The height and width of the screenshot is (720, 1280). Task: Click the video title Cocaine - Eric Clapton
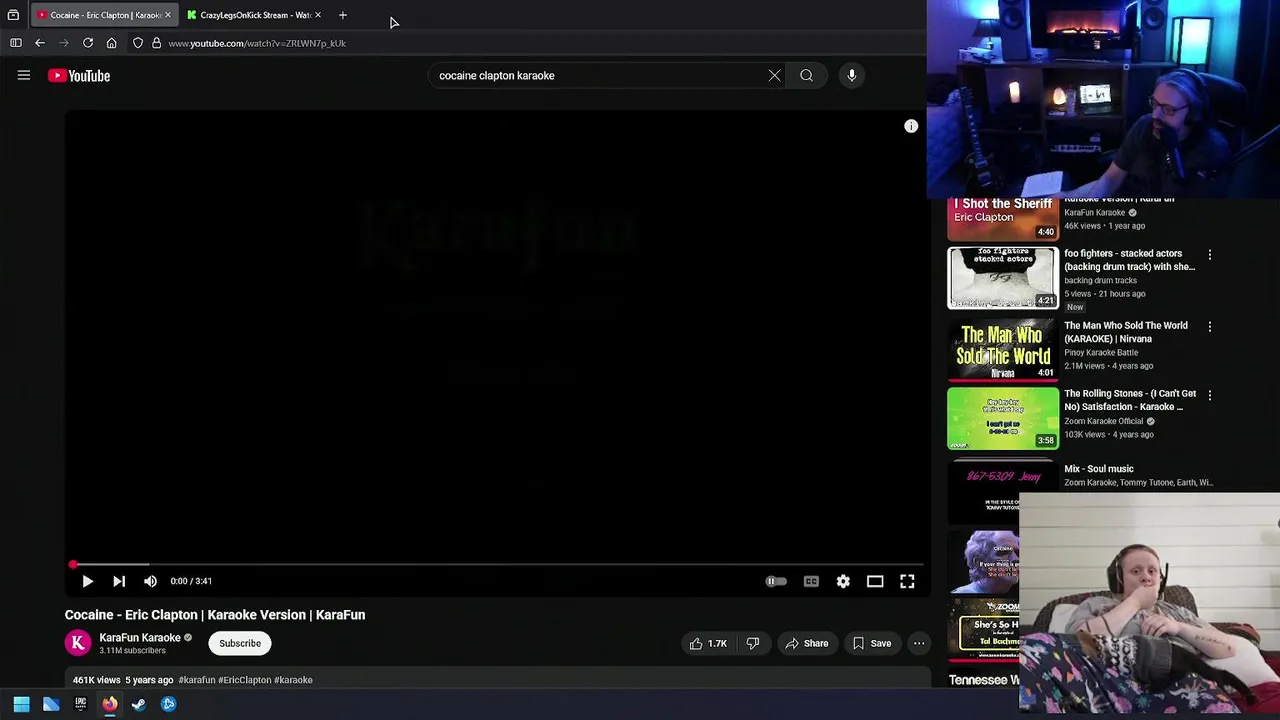pos(215,615)
